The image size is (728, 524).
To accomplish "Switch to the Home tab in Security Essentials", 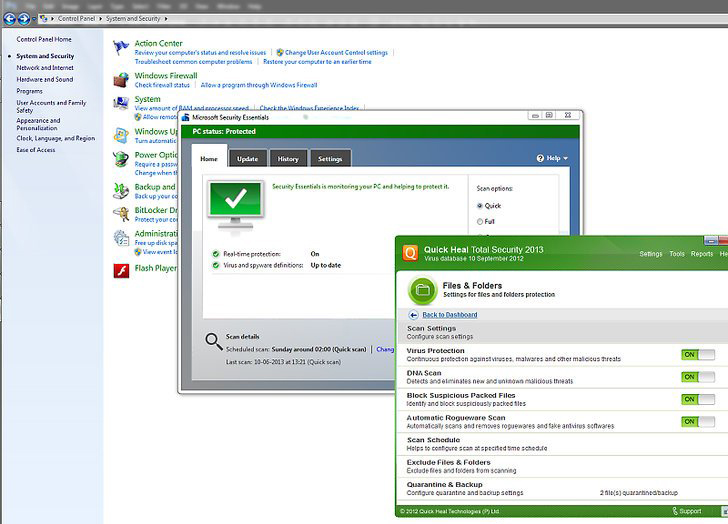I will pyautogui.click(x=209, y=158).
